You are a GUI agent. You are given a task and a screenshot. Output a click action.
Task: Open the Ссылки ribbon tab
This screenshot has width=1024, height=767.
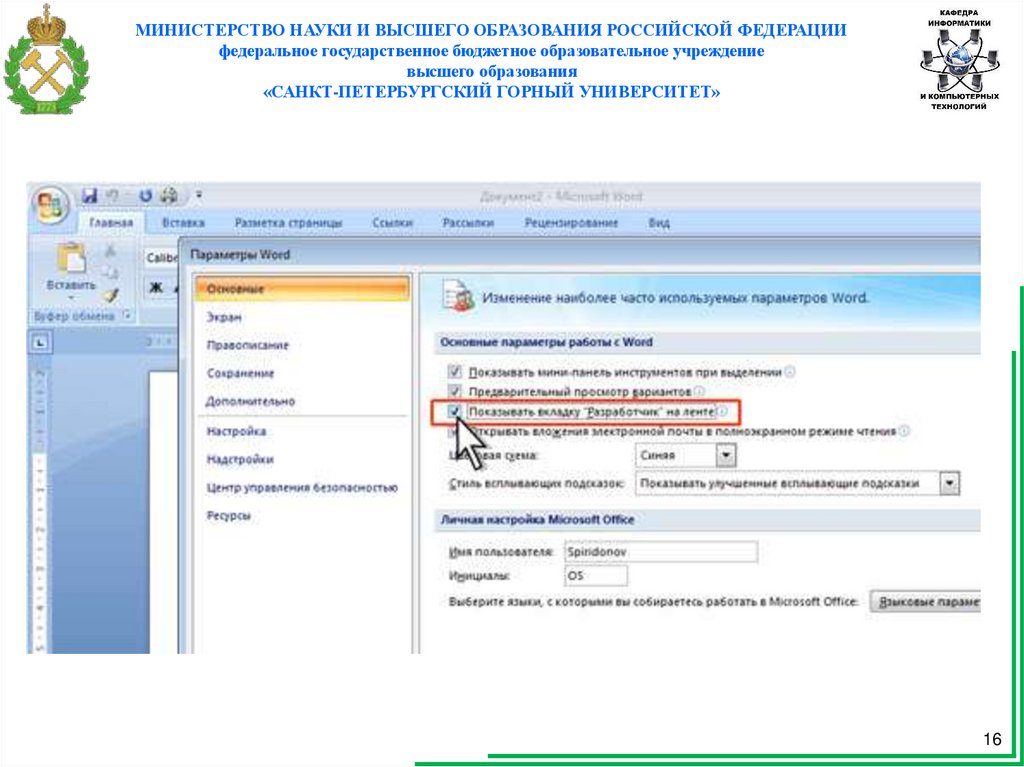(392, 223)
